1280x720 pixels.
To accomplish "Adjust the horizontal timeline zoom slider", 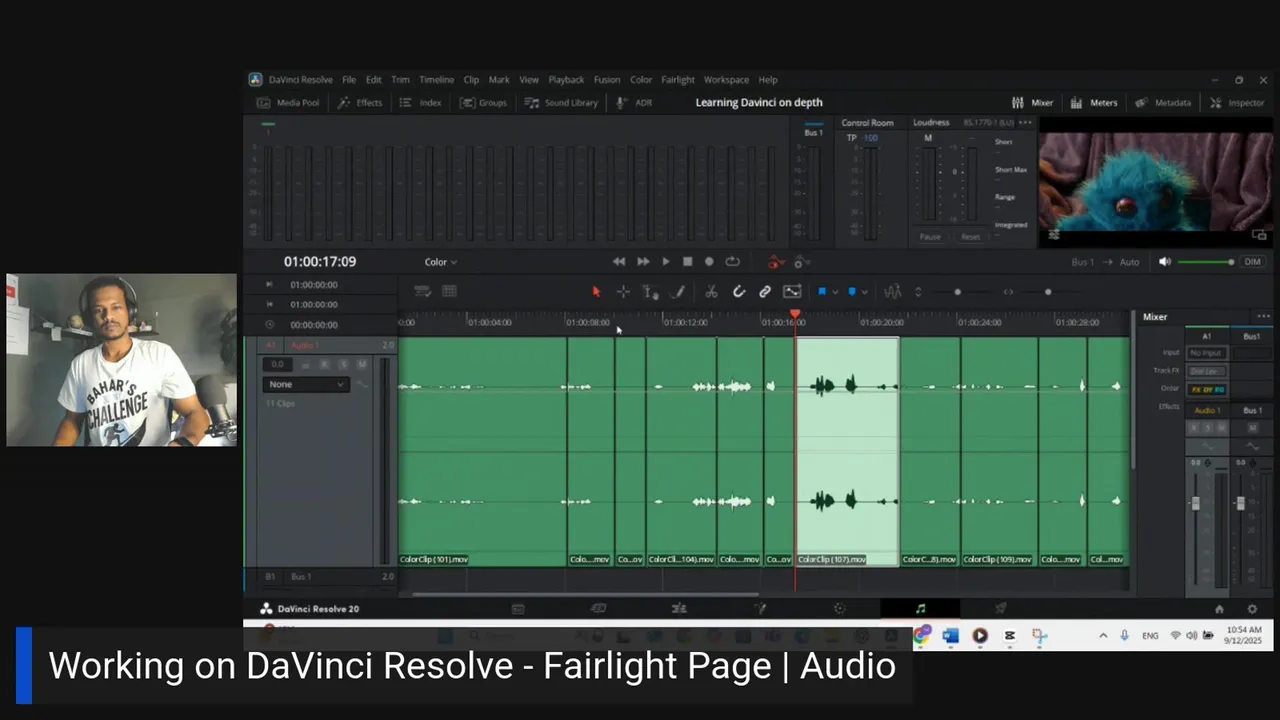I will tap(1047, 292).
